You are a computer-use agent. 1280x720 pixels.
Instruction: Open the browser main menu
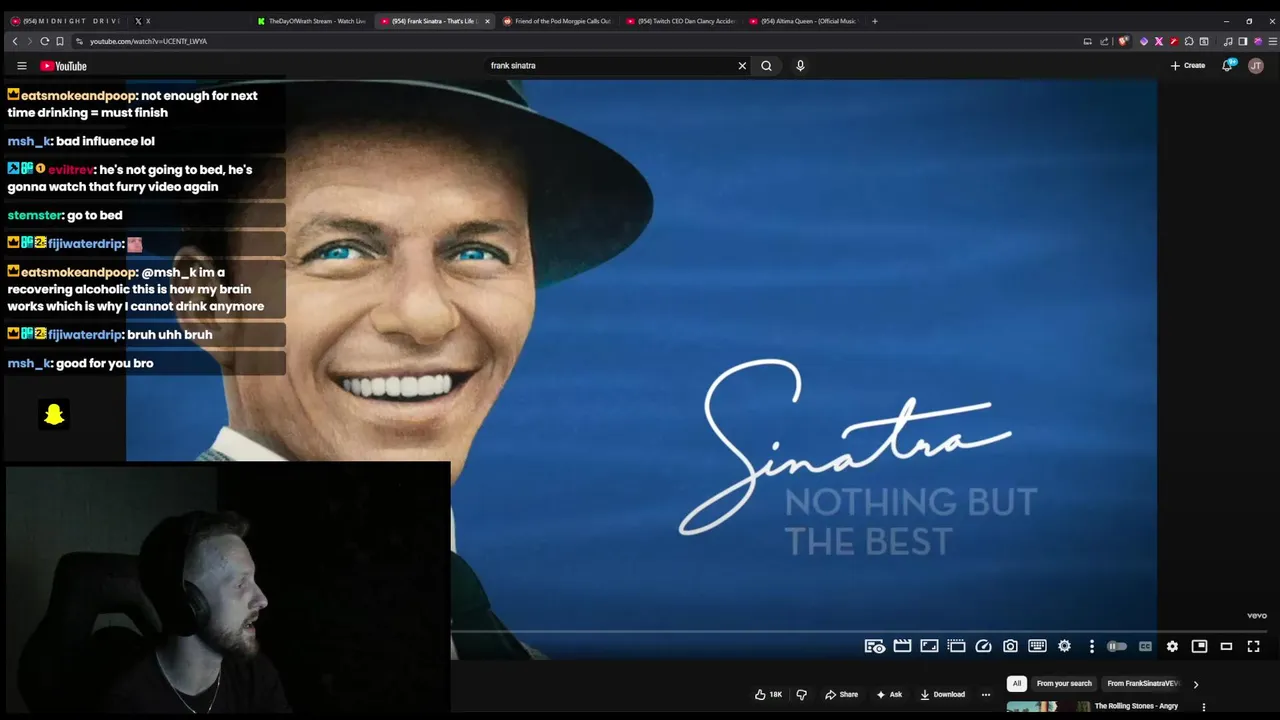point(1272,41)
